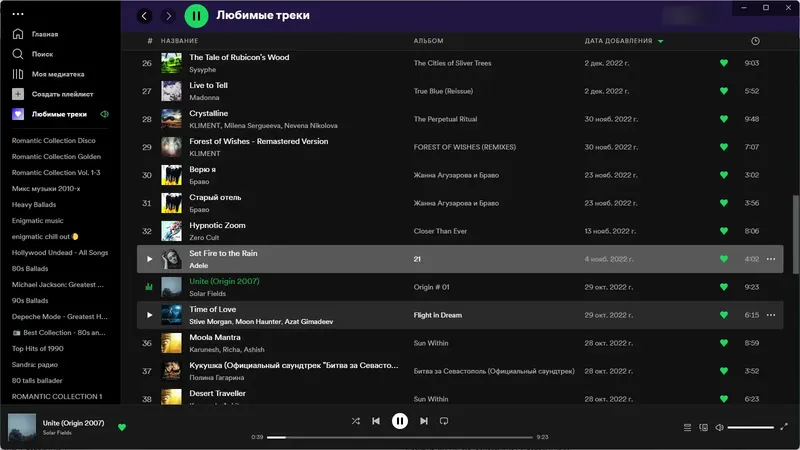Viewport: 800px width, 450px height.
Task: Open Hollywood Undead - All Songs playlist
Action: point(60,253)
